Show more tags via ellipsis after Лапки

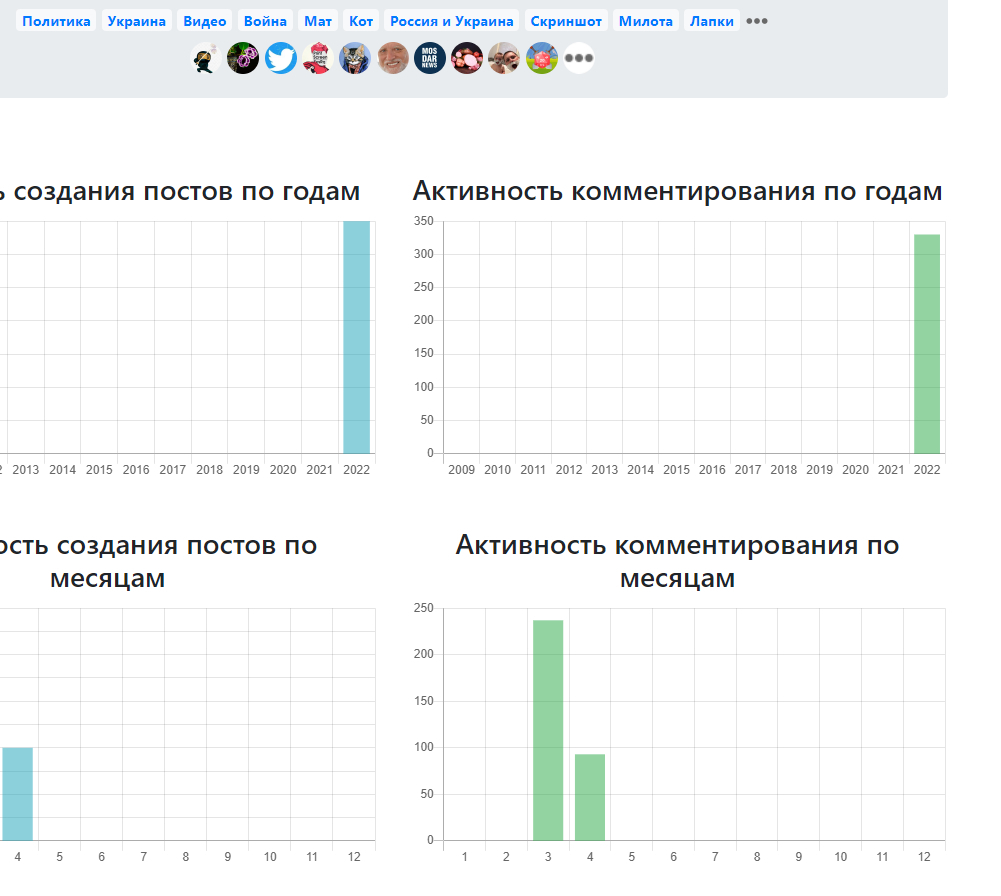click(x=757, y=21)
